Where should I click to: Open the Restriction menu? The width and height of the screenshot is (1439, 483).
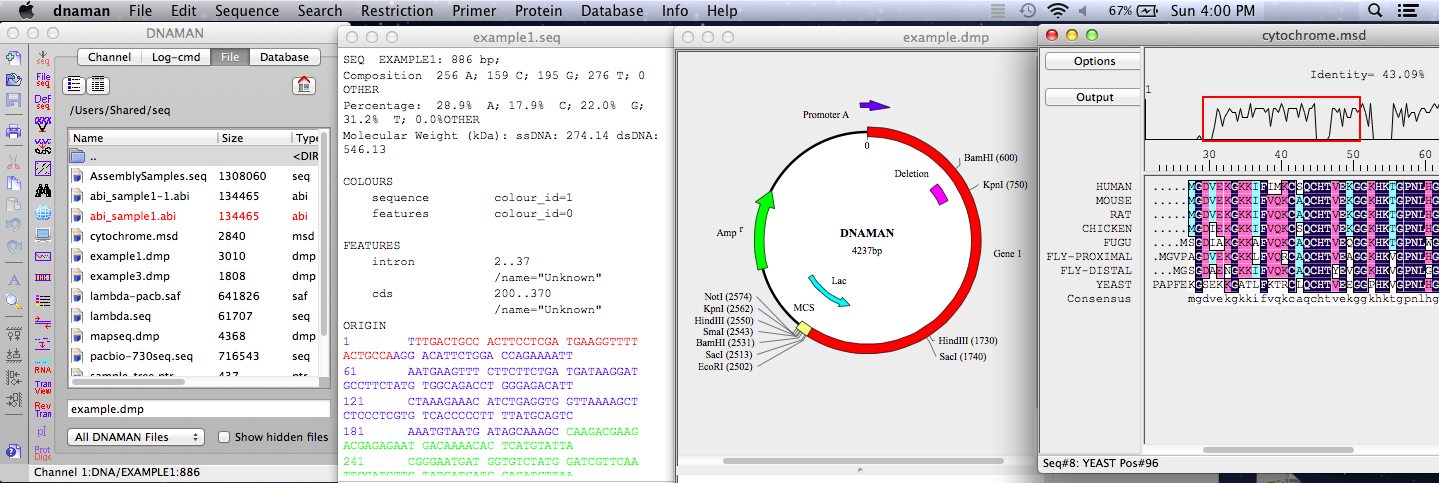[x=397, y=11]
